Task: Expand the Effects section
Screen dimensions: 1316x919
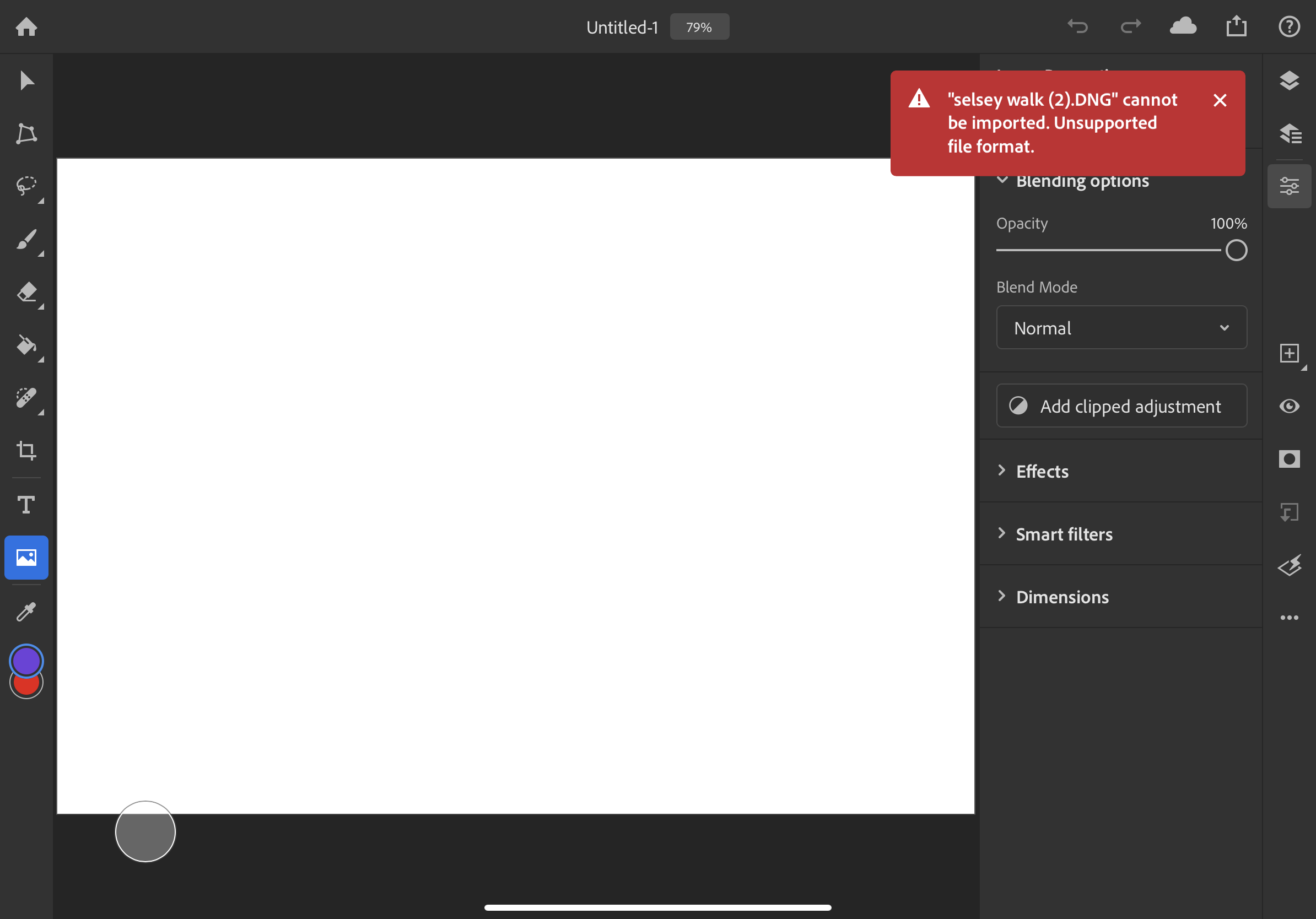Action: [1042, 471]
